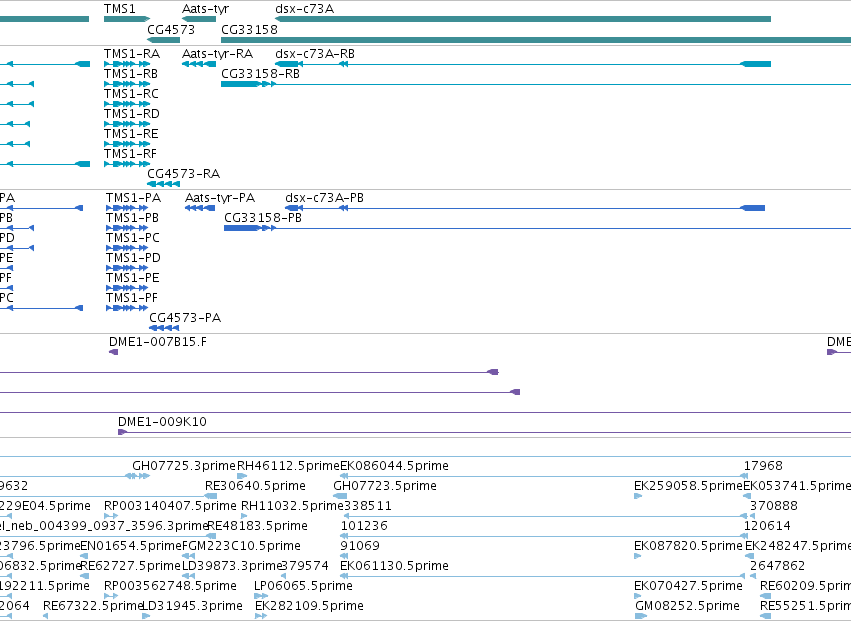
Task: Click the DME1-007B15.F clone marker
Action: coord(113,352)
